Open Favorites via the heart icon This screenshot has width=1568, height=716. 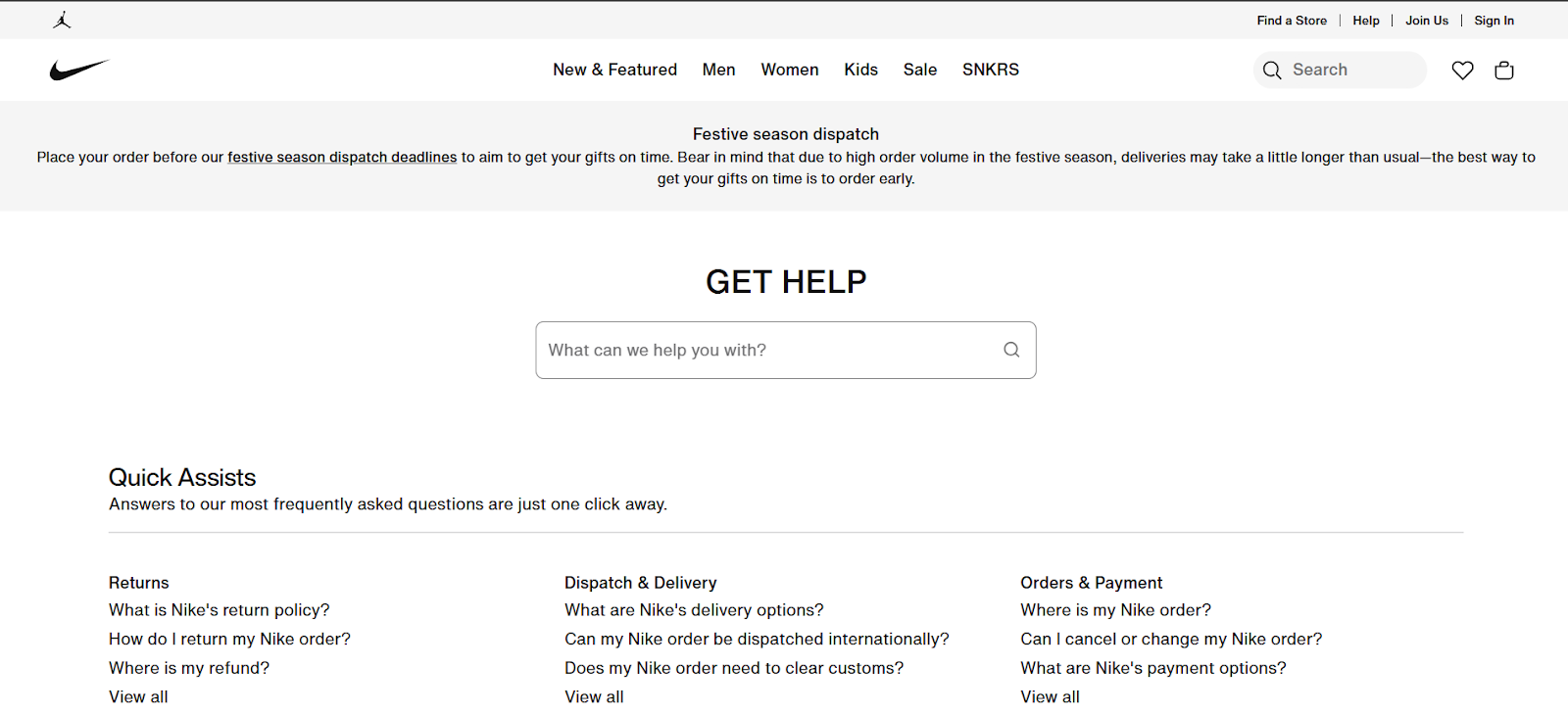click(x=1462, y=71)
